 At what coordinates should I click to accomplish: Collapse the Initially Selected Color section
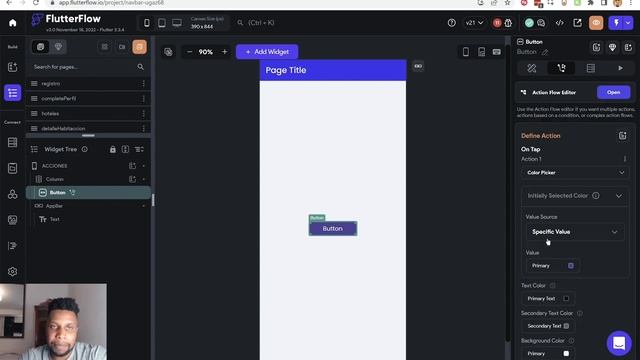pyautogui.click(x=619, y=196)
